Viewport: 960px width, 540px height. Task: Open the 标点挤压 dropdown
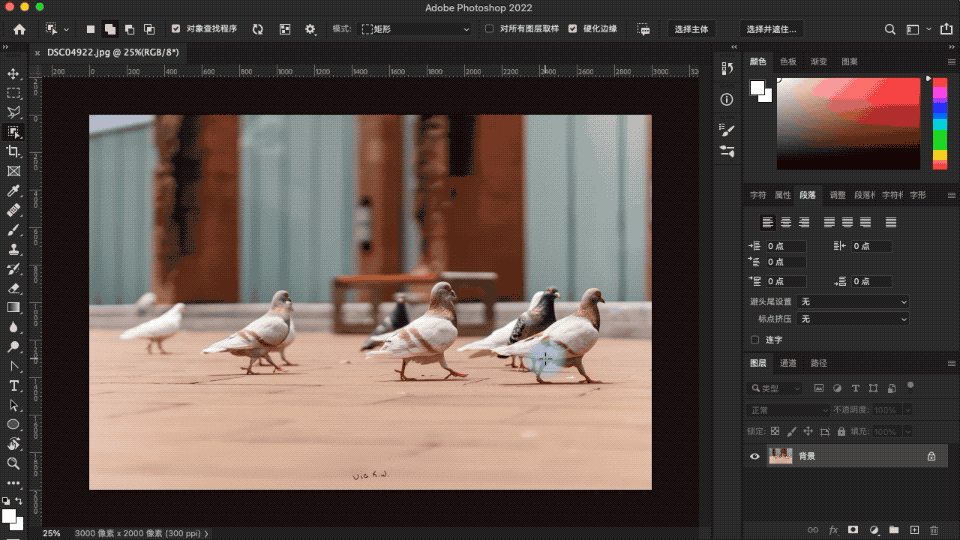pos(853,318)
